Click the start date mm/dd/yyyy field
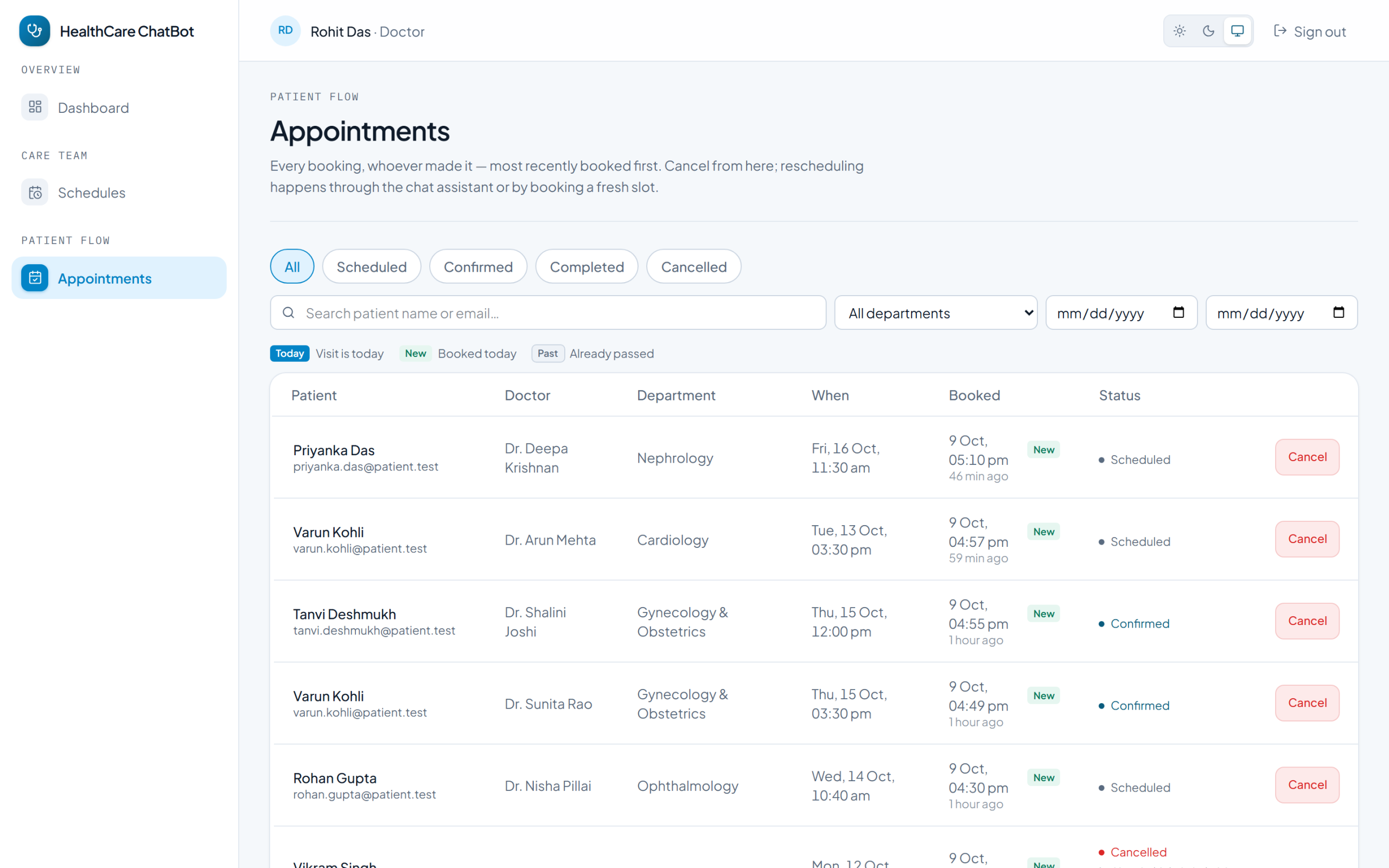 point(1121,313)
